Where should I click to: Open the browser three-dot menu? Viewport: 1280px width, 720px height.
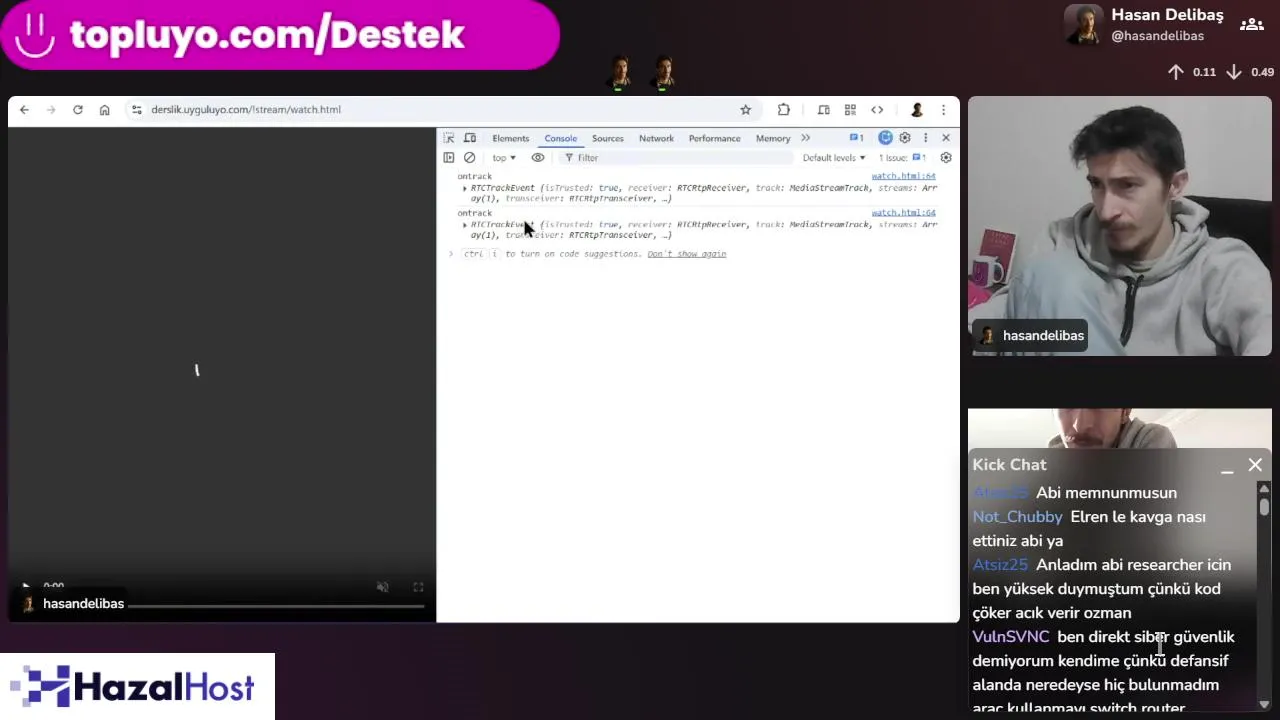[943, 110]
